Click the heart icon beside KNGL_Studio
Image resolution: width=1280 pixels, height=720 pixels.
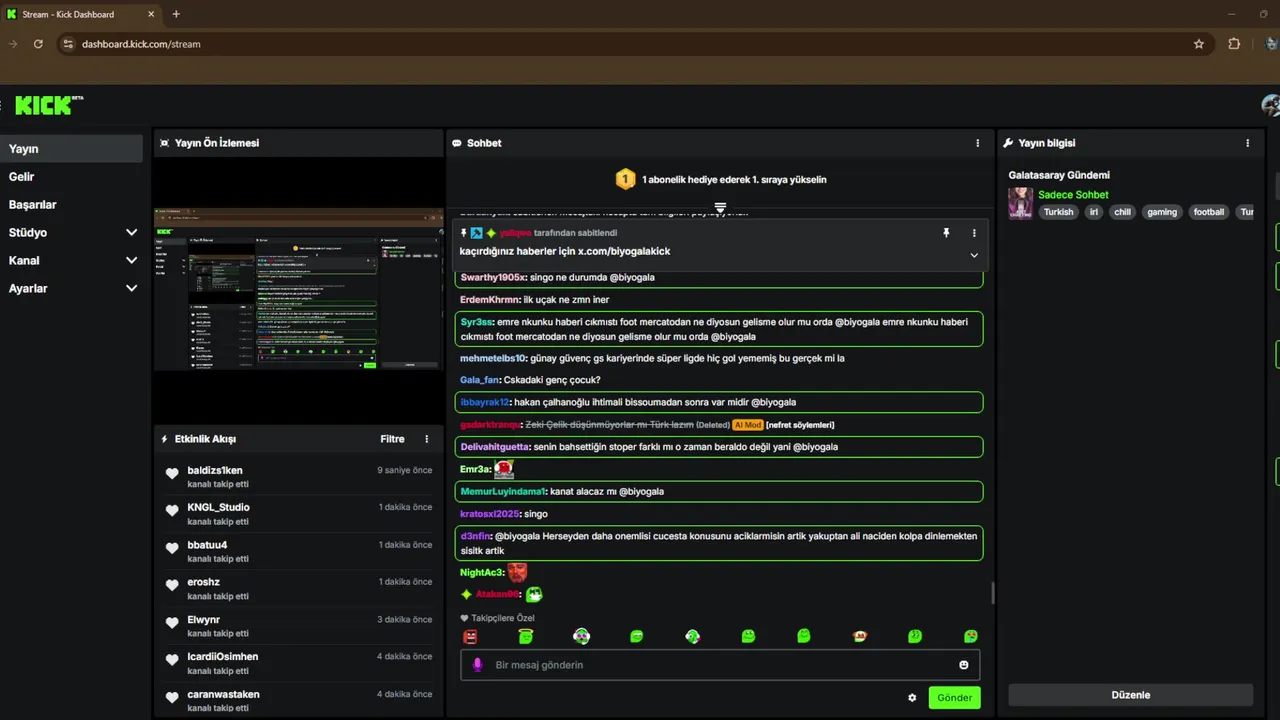(x=172, y=510)
